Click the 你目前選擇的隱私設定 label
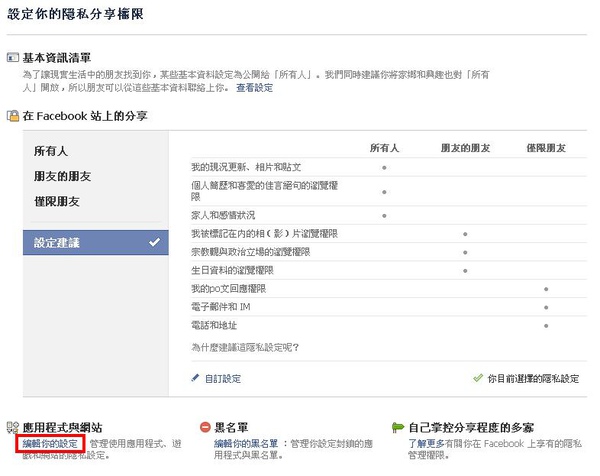This screenshot has width=600, height=476. 533,379
